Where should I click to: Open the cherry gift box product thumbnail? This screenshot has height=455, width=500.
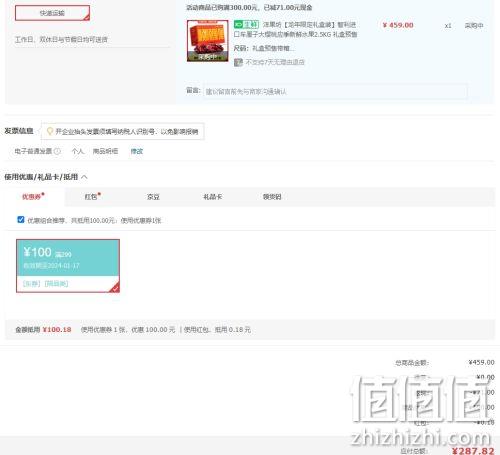tap(208, 41)
